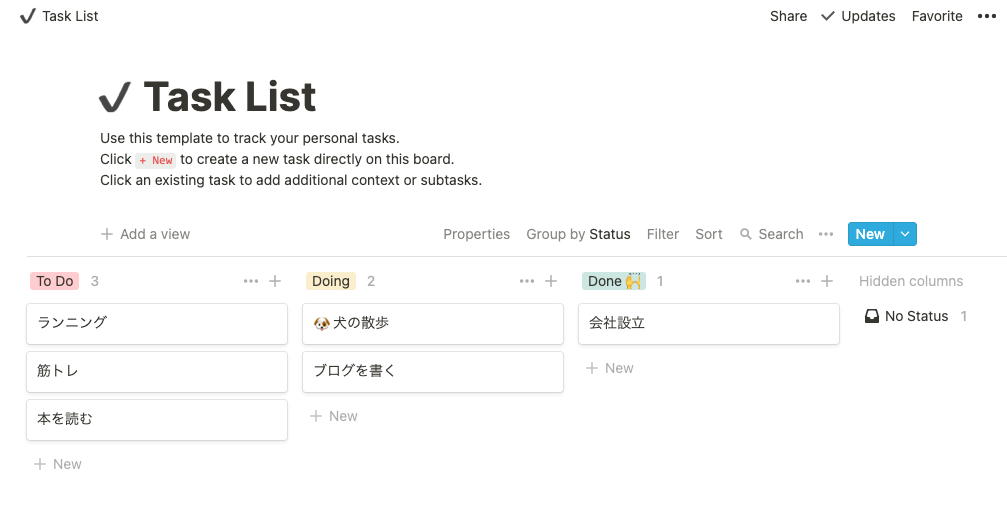Image resolution: width=1007 pixels, height=531 pixels.
Task: Click the line about adding context or subtasks
Action: tap(291, 180)
